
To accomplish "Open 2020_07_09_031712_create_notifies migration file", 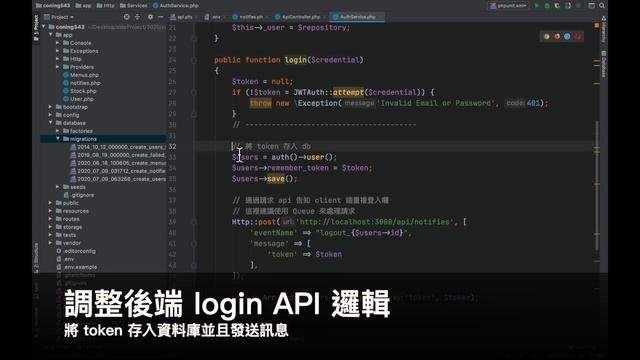I will (118, 171).
